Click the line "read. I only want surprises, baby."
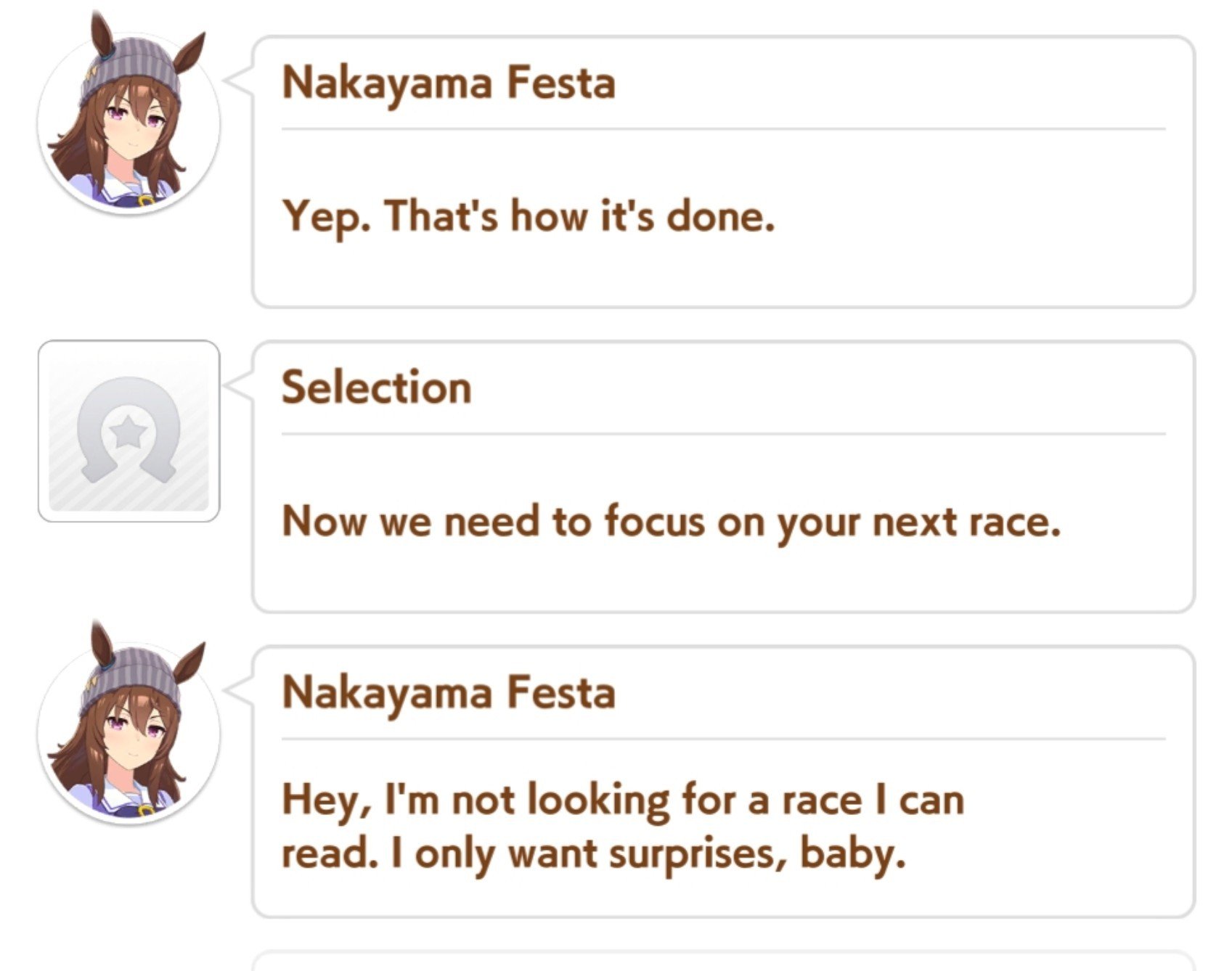Viewport: 1232px width, 971px height. (594, 854)
